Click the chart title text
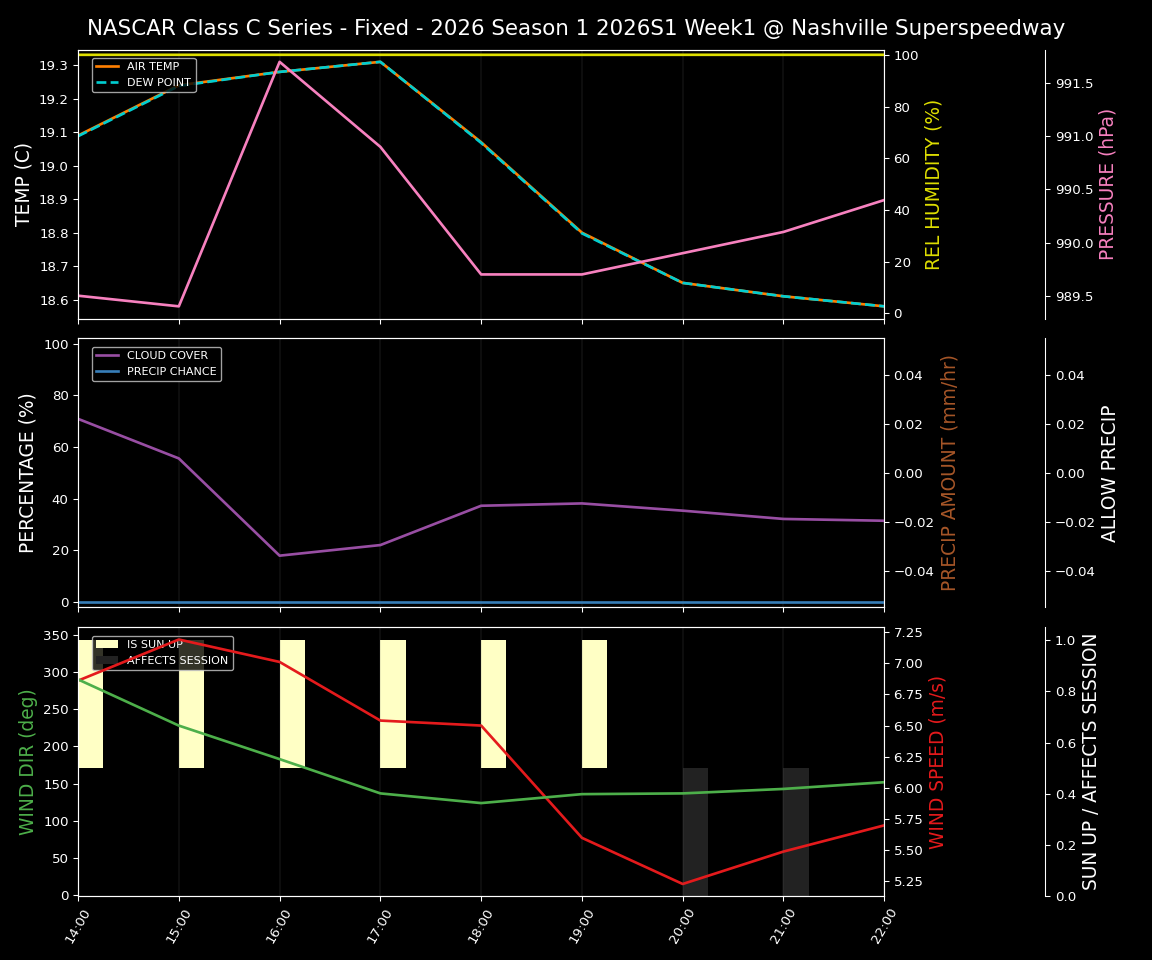Image resolution: width=1152 pixels, height=960 pixels. pos(575,27)
